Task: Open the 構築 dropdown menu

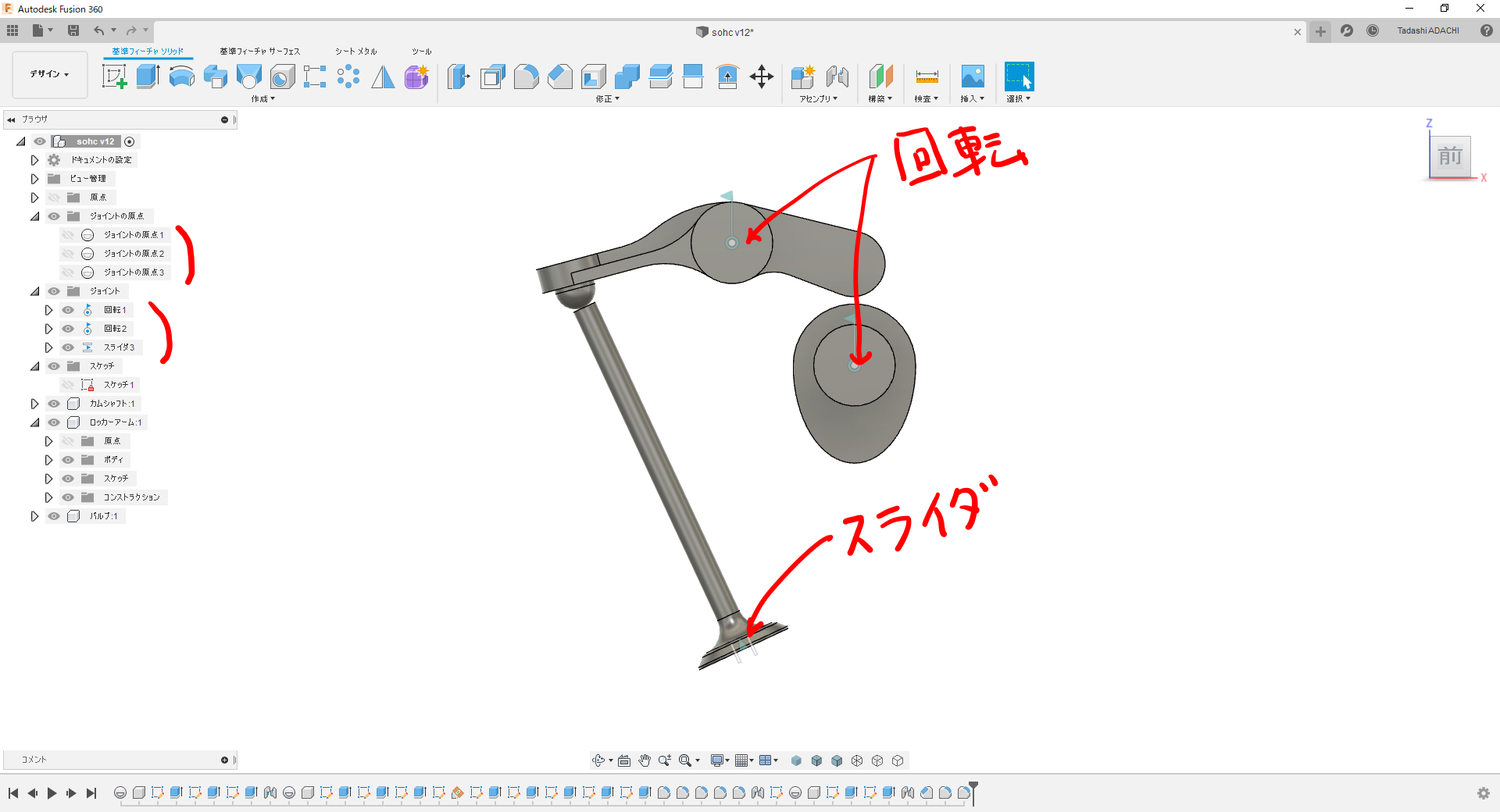Action: click(x=880, y=99)
